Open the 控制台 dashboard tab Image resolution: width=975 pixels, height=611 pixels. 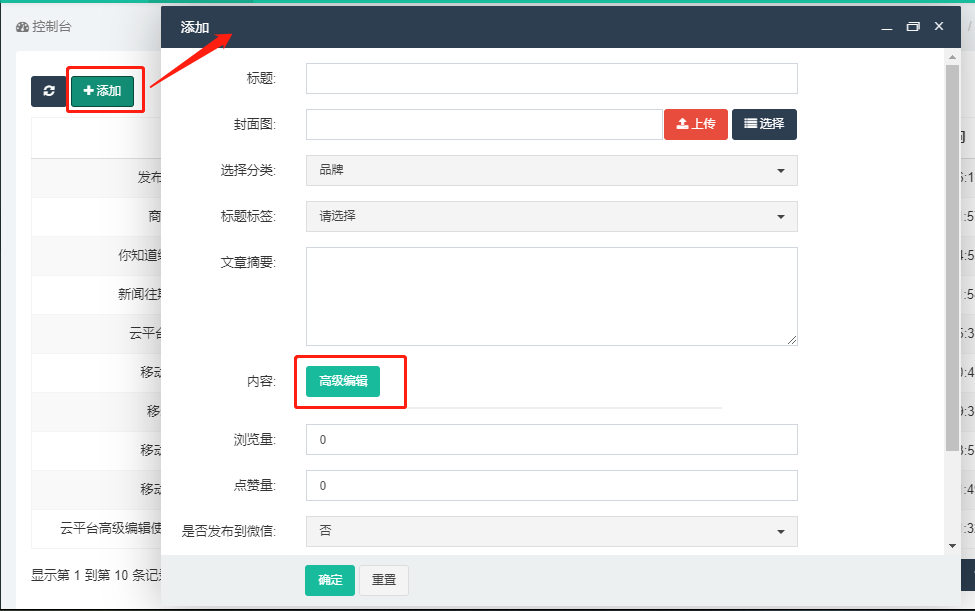pos(44,27)
